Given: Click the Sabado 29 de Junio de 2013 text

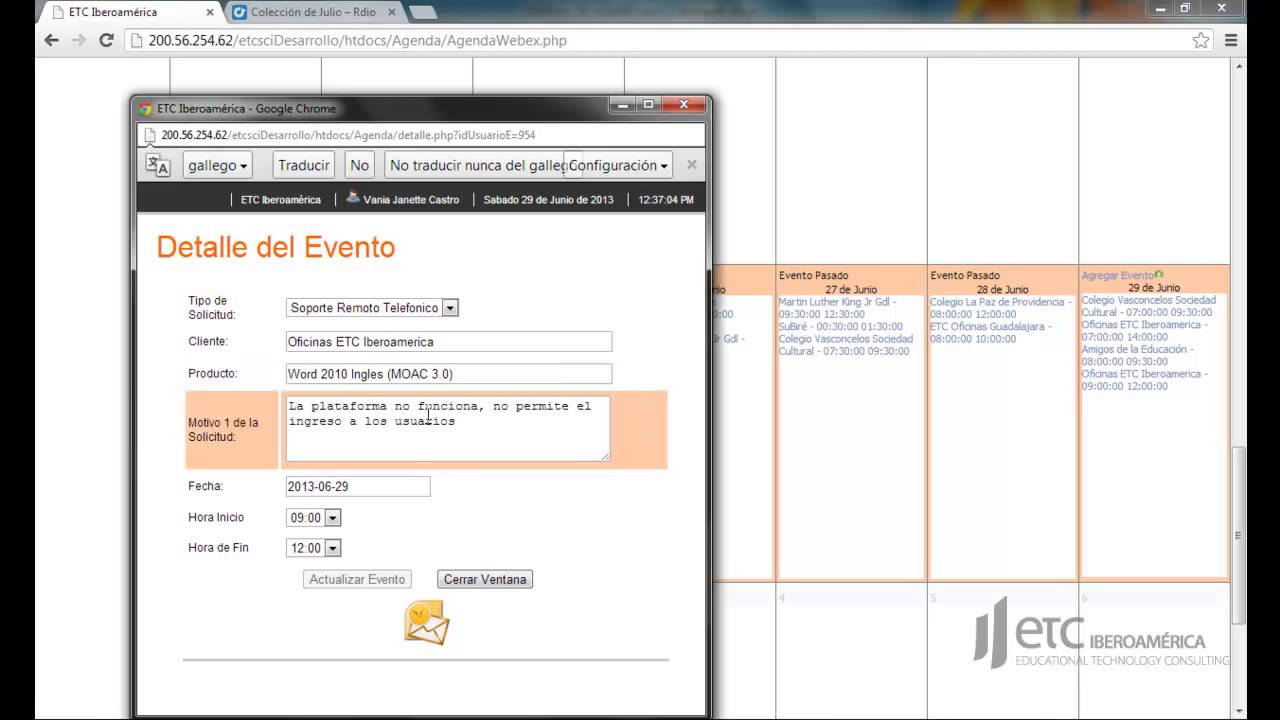Looking at the screenshot, I should [548, 199].
